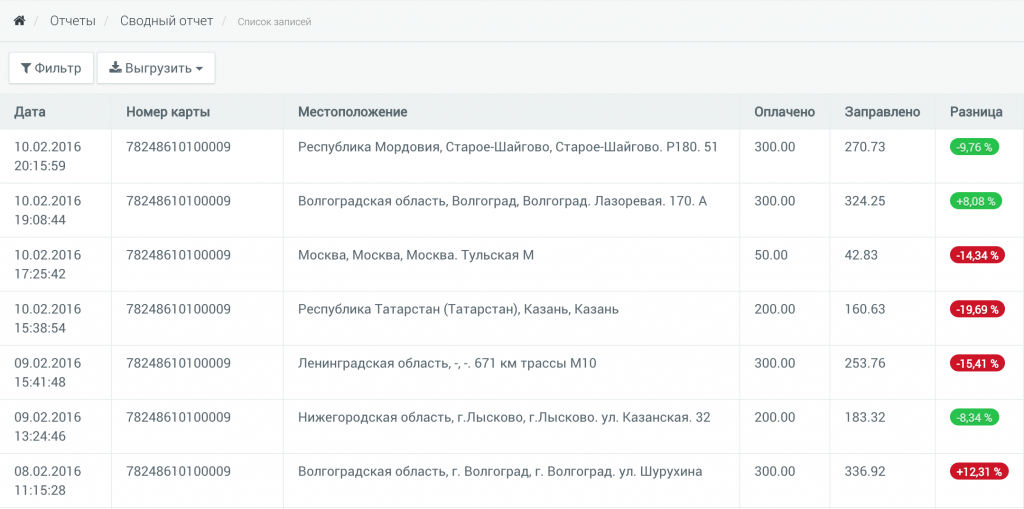This screenshot has height=509, width=1024.
Task: Click the green -9,76 % badge
Action: point(974,147)
